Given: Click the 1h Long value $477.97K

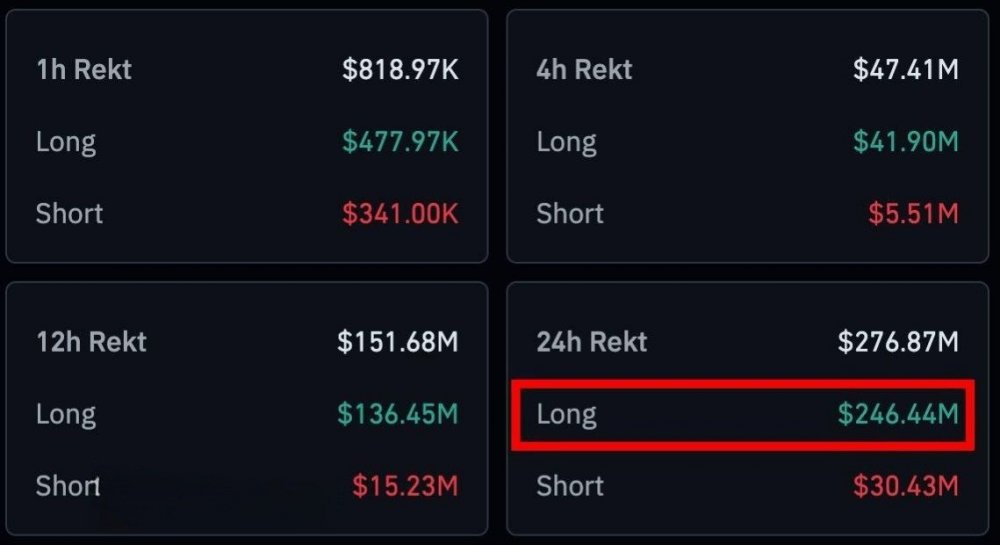Looking at the screenshot, I should coord(400,142).
